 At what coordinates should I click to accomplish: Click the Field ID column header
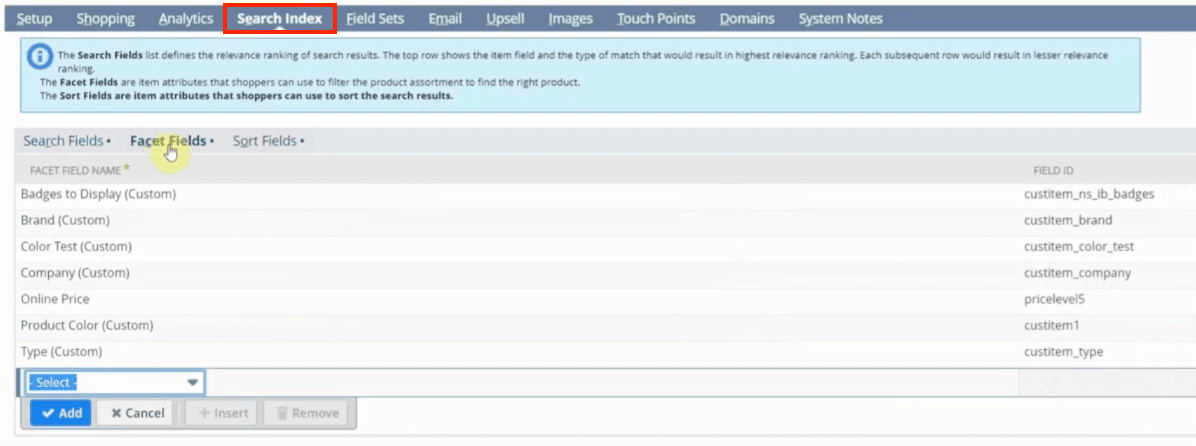click(1053, 171)
